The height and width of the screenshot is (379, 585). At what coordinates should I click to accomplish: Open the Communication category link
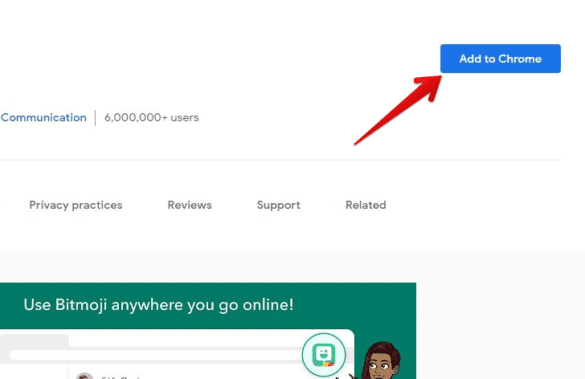click(44, 118)
